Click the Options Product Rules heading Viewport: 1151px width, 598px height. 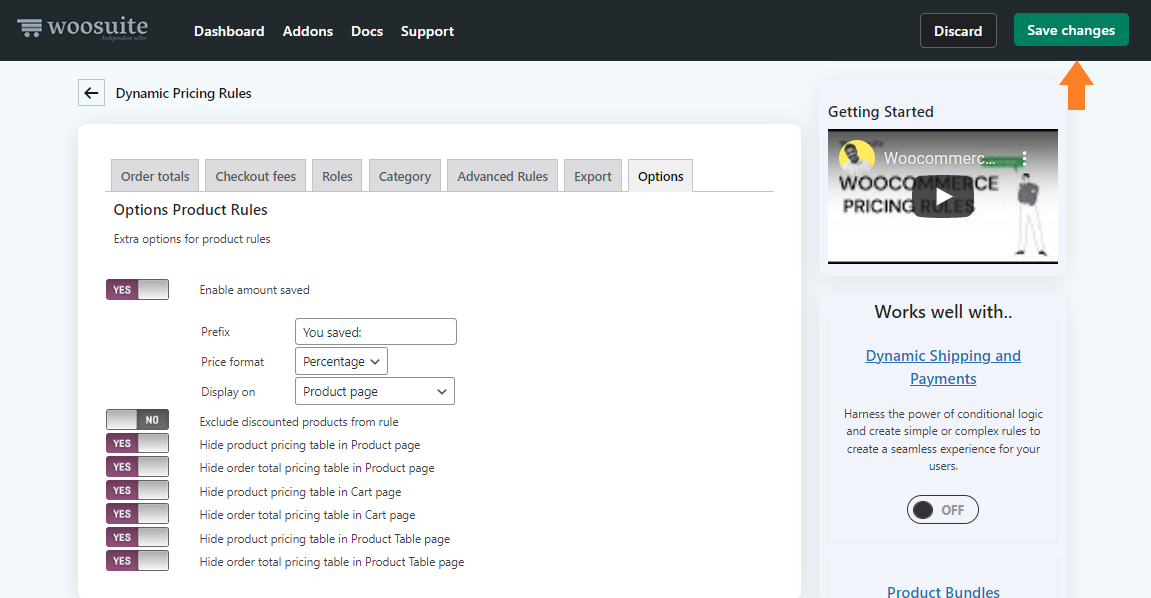tap(190, 210)
